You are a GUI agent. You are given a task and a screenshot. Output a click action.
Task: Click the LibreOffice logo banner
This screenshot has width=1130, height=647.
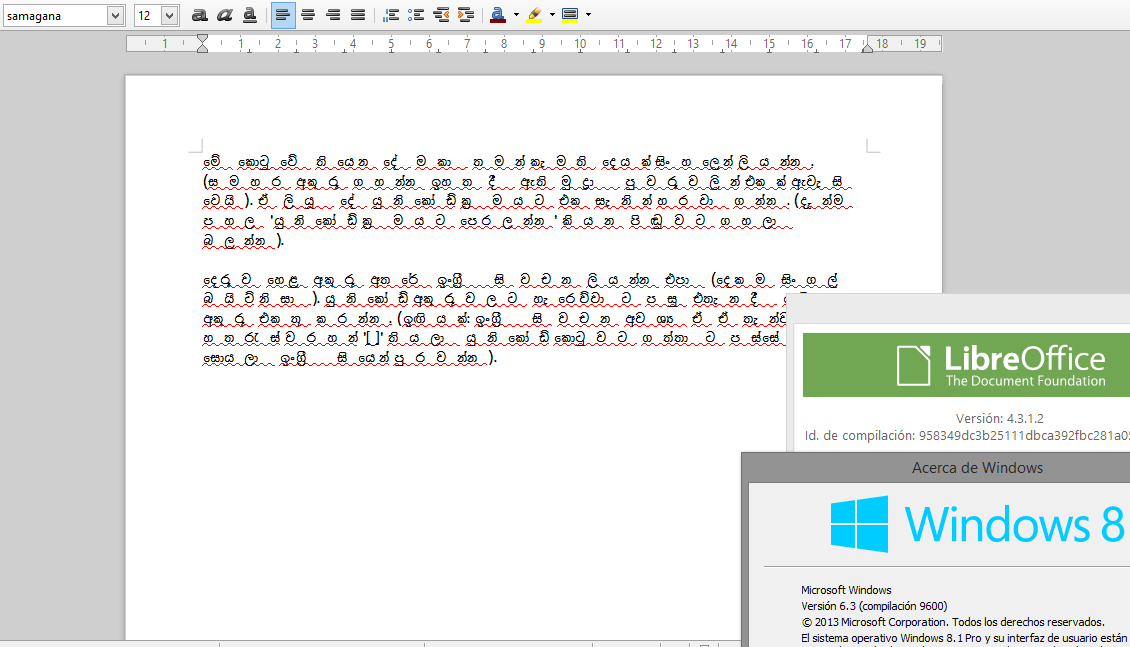(966, 366)
